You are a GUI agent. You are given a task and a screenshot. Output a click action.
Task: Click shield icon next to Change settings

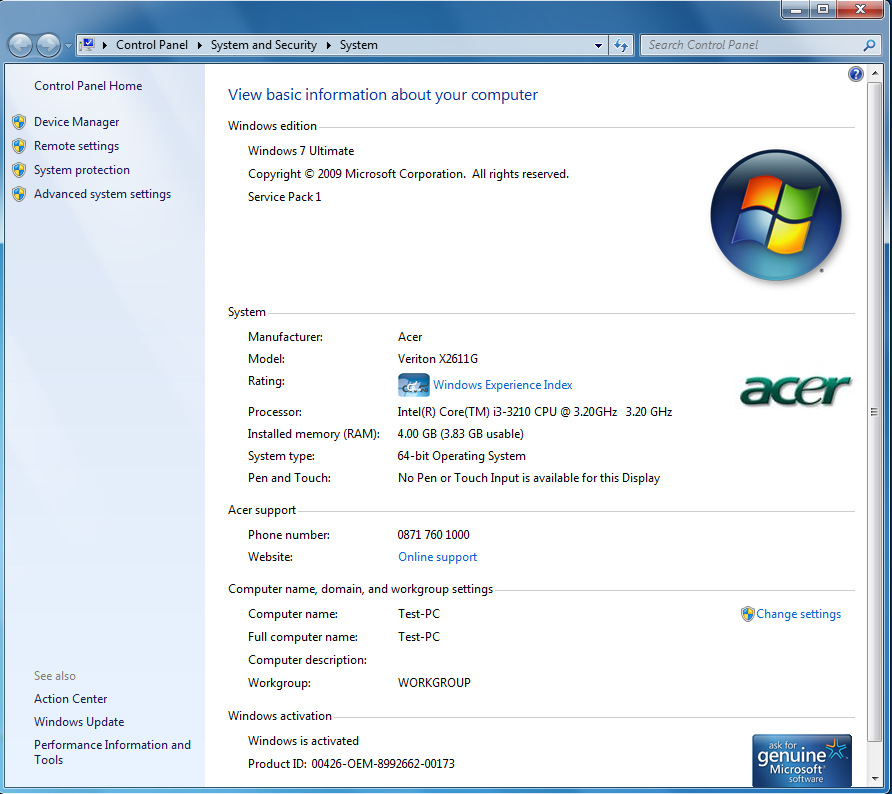tap(748, 614)
